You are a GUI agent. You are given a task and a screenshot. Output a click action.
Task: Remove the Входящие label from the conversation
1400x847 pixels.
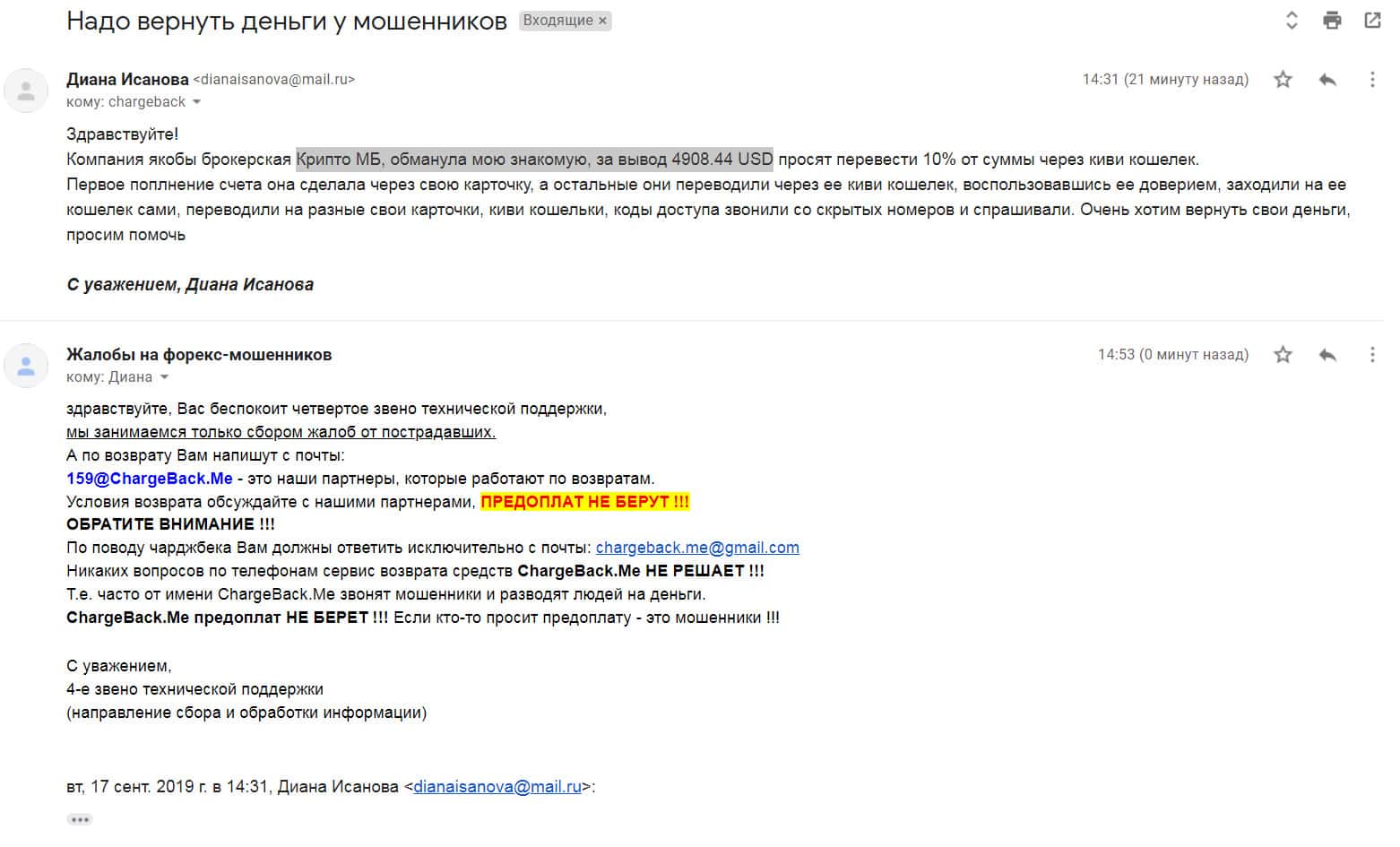(x=602, y=21)
